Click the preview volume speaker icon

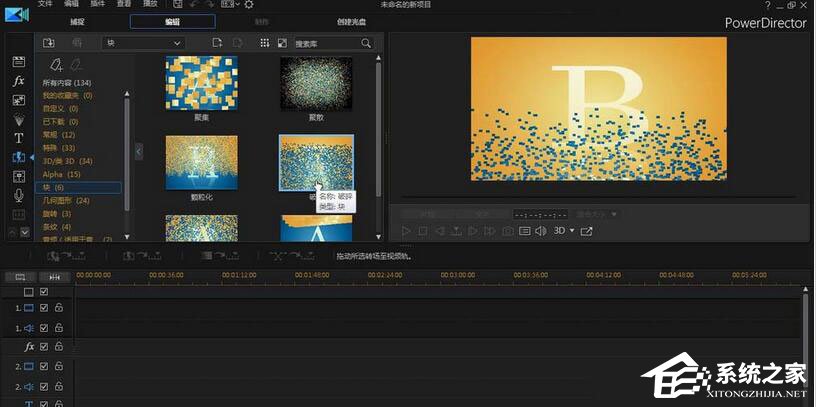(541, 231)
